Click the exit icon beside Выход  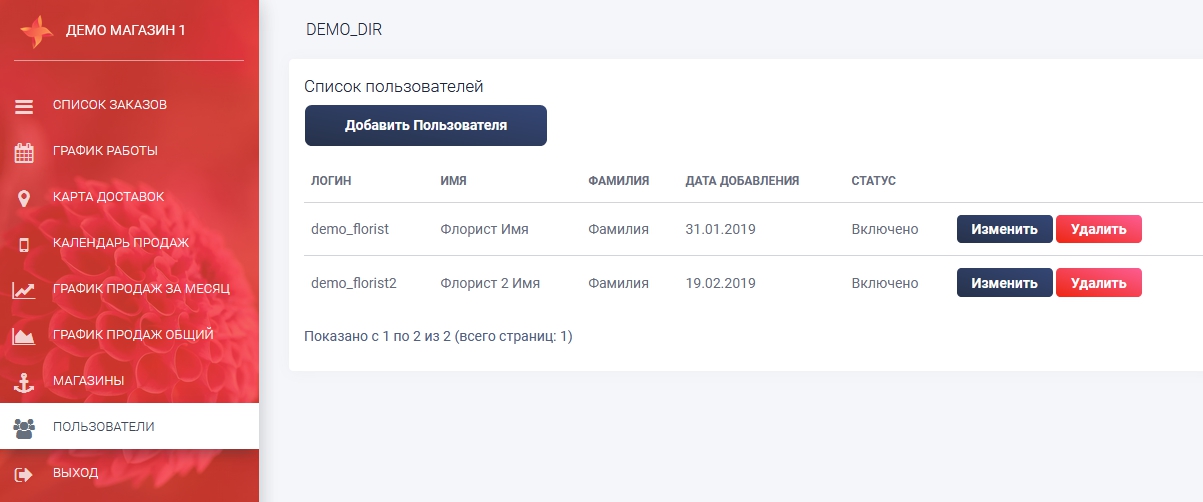pyautogui.click(x=24, y=474)
